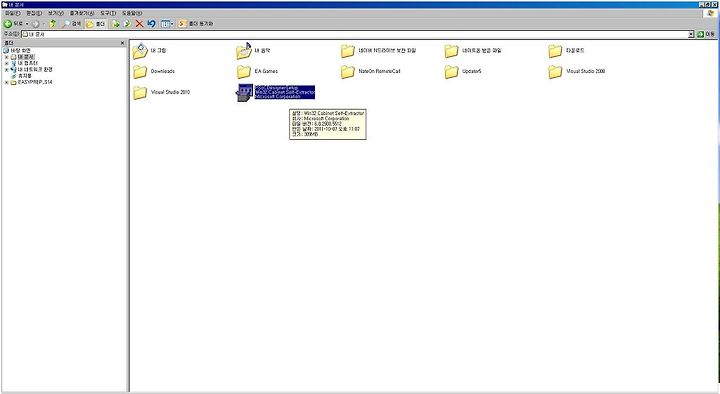Expand the 내 문서 tree node

[x=6, y=57]
